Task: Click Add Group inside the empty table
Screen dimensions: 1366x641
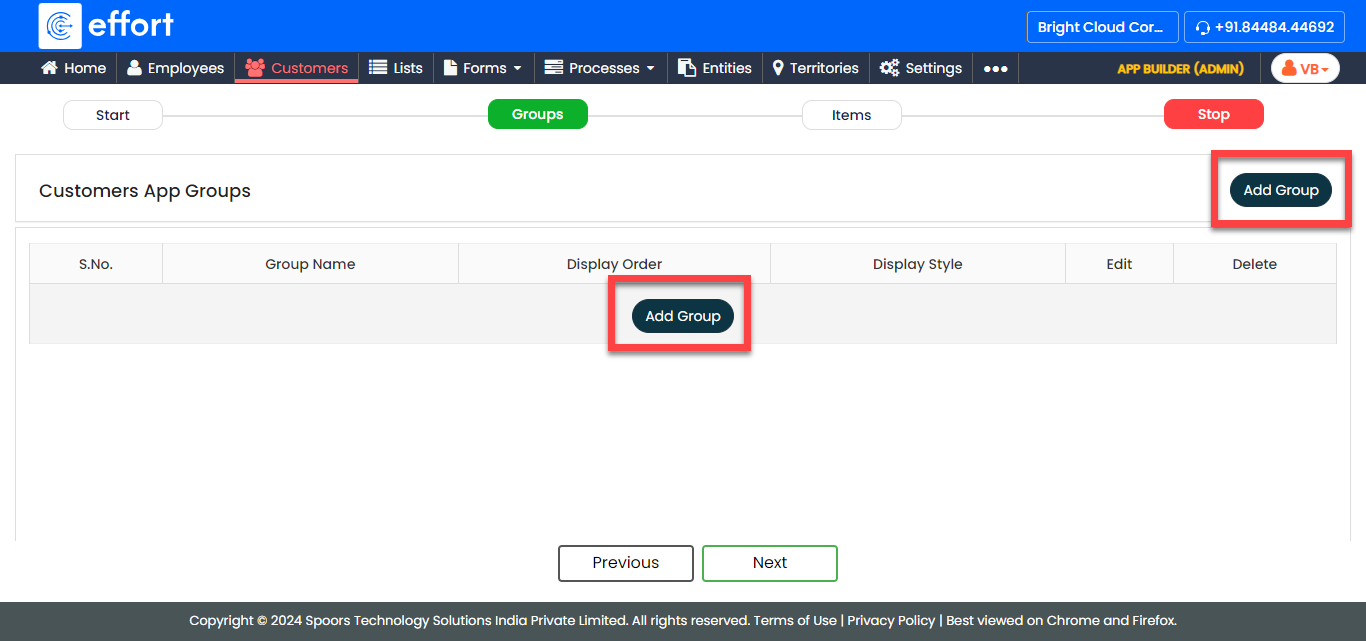Action: [683, 316]
